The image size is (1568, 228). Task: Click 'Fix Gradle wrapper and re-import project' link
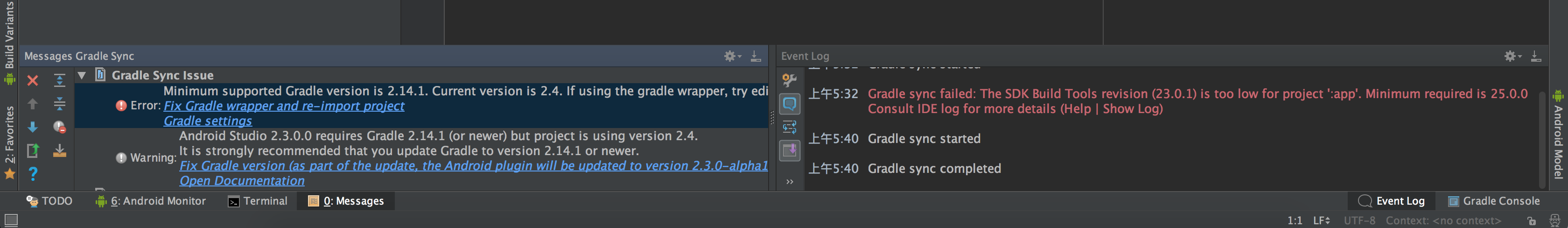pos(284,106)
